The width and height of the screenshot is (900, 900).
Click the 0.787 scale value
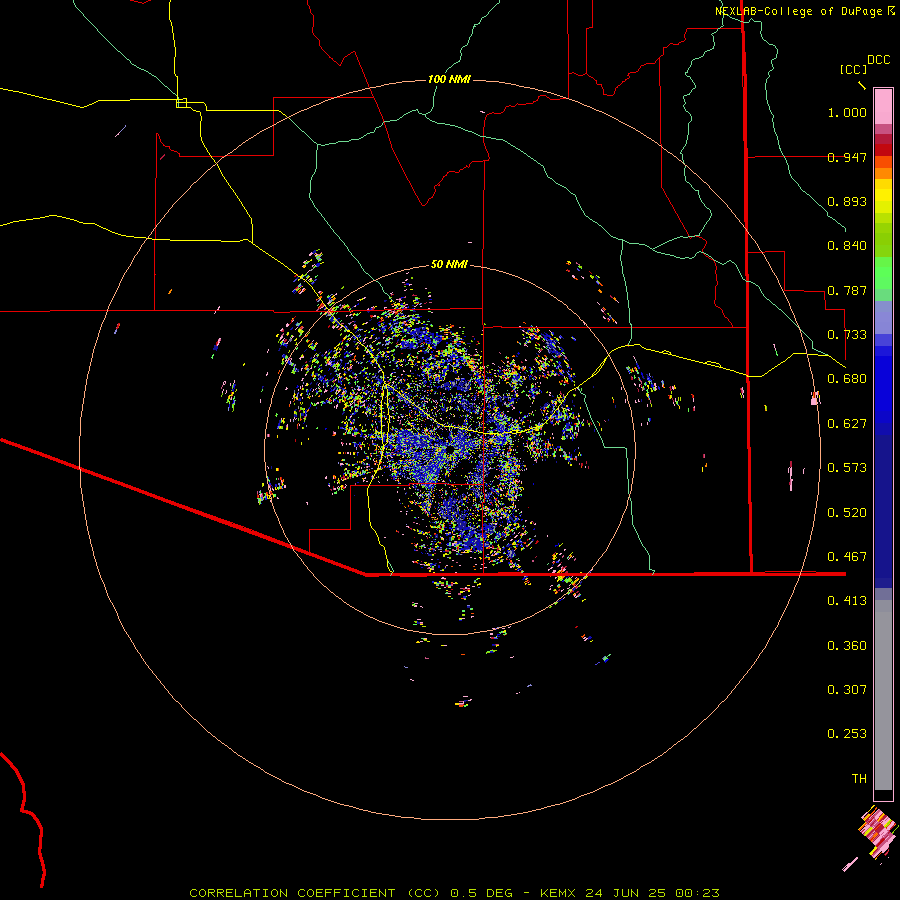click(847, 290)
